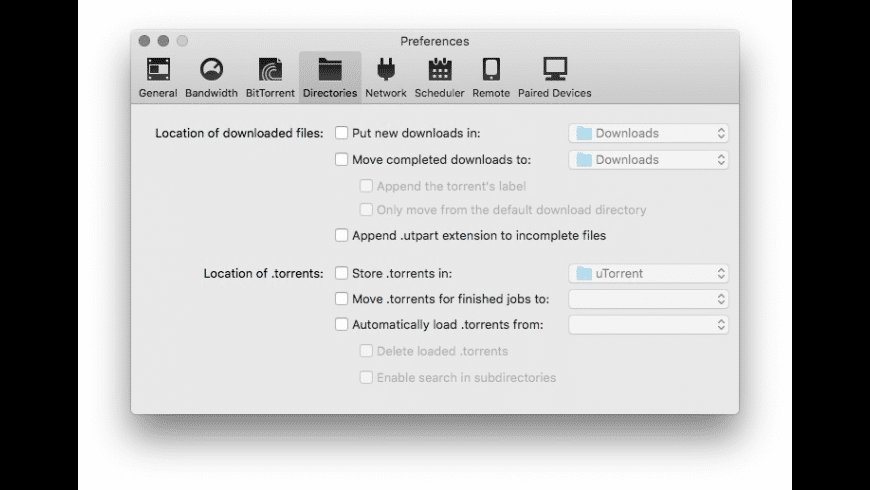Click the Preferences window title
The image size is (870, 490).
434,42
